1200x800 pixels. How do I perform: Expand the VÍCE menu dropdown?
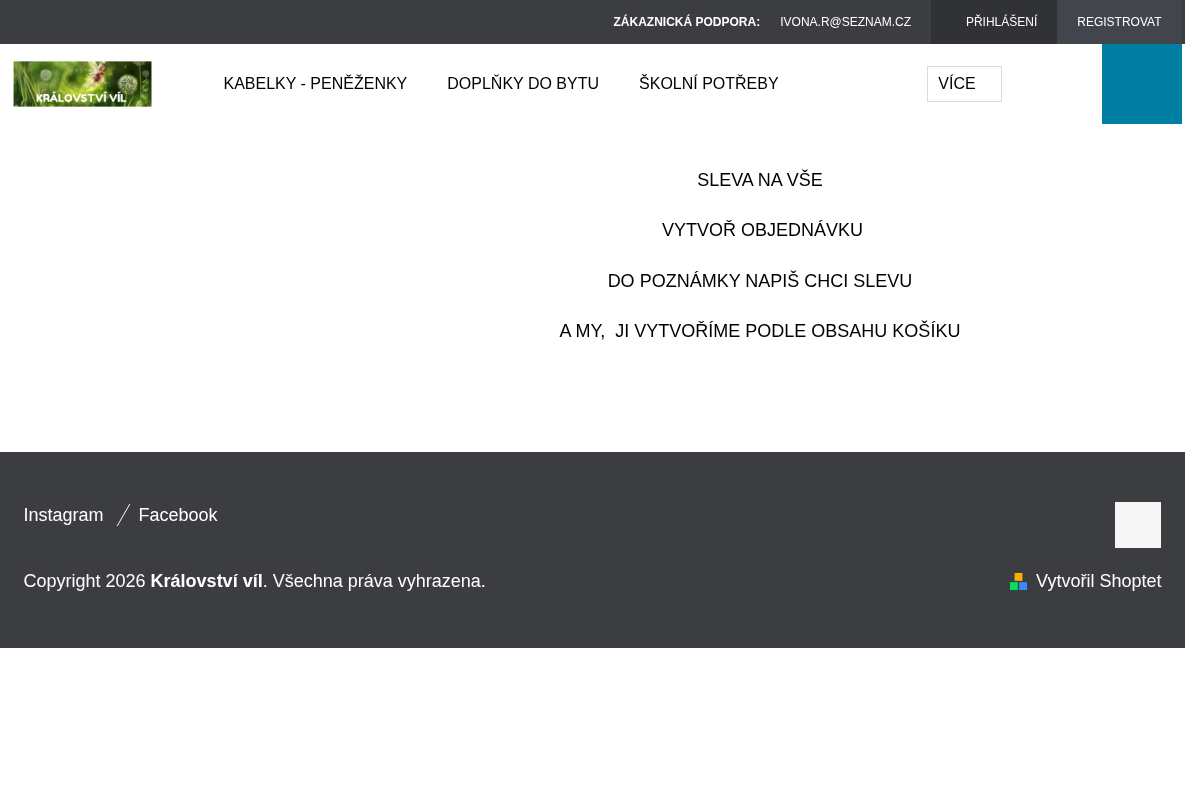click(x=964, y=84)
